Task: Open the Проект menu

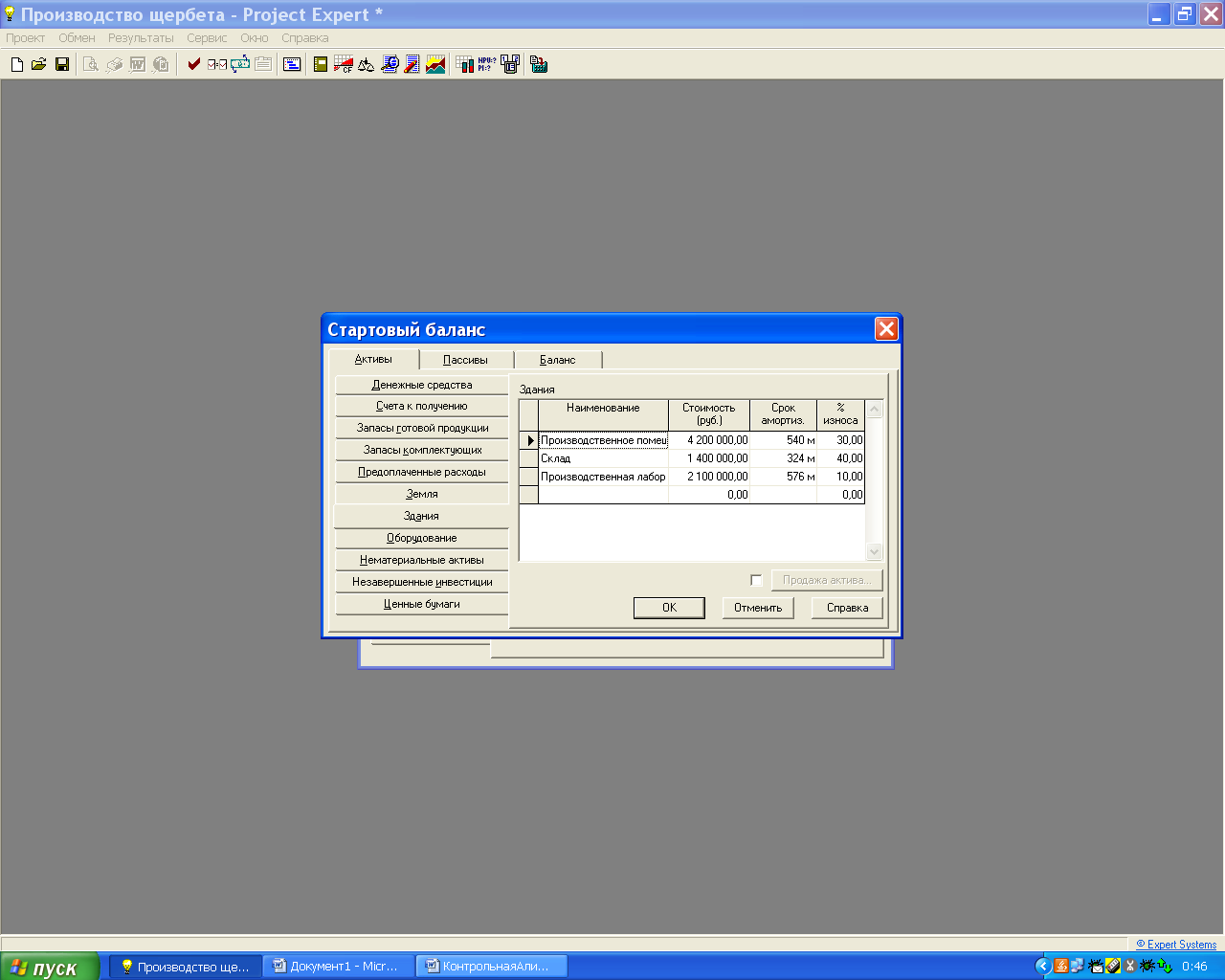Action: coord(26,38)
